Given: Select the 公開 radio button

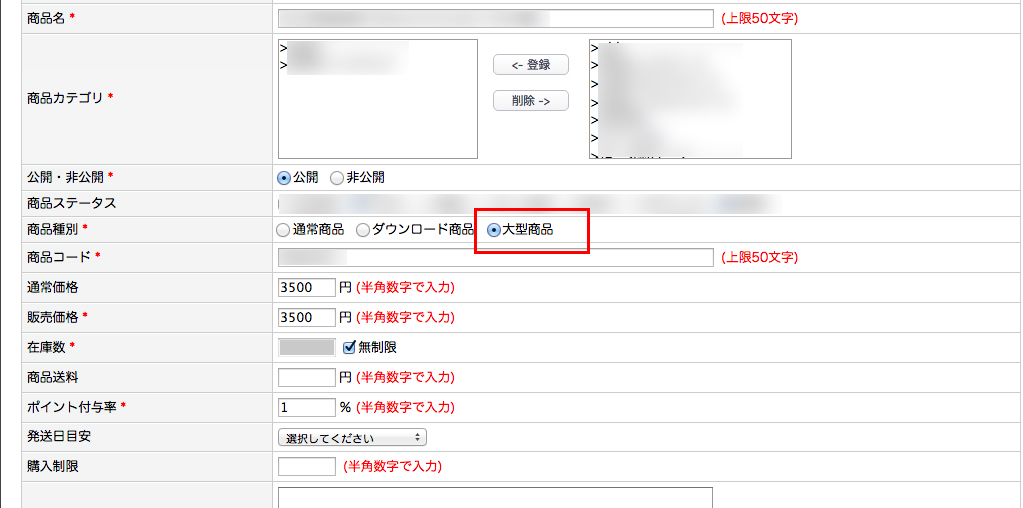Looking at the screenshot, I should click(x=284, y=177).
